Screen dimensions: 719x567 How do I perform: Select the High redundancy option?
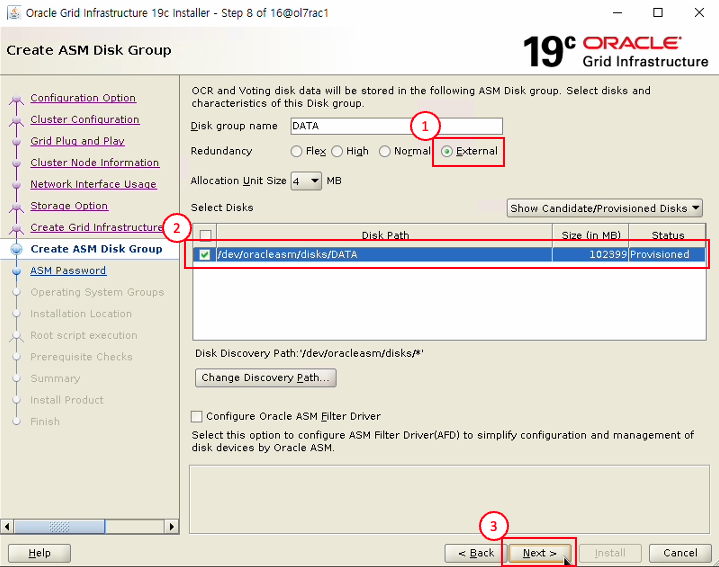pos(337,151)
